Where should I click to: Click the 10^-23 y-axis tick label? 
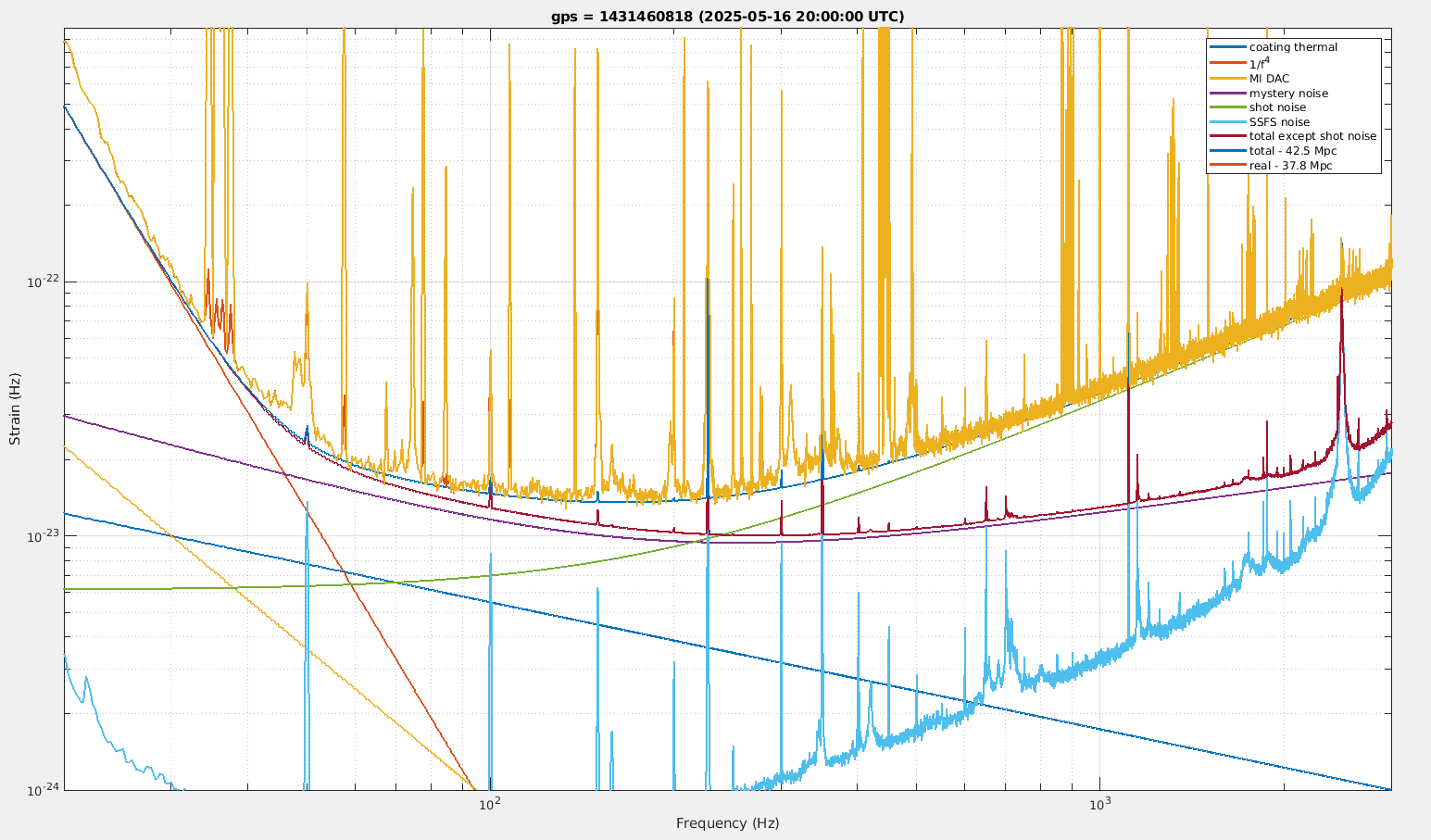point(42,534)
